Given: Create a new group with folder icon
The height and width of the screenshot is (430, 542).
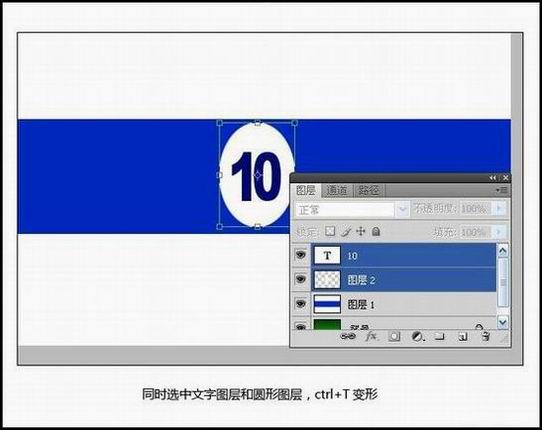Looking at the screenshot, I should (x=439, y=336).
